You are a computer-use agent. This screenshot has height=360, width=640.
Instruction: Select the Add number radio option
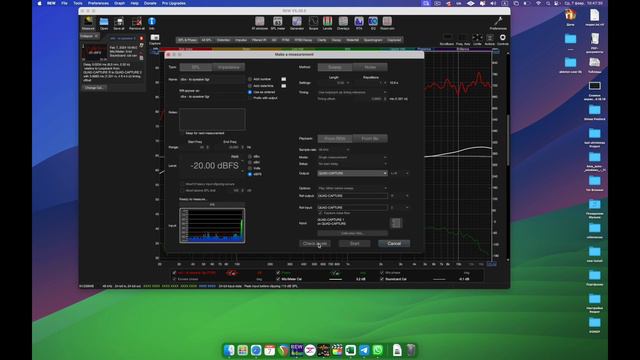point(250,79)
